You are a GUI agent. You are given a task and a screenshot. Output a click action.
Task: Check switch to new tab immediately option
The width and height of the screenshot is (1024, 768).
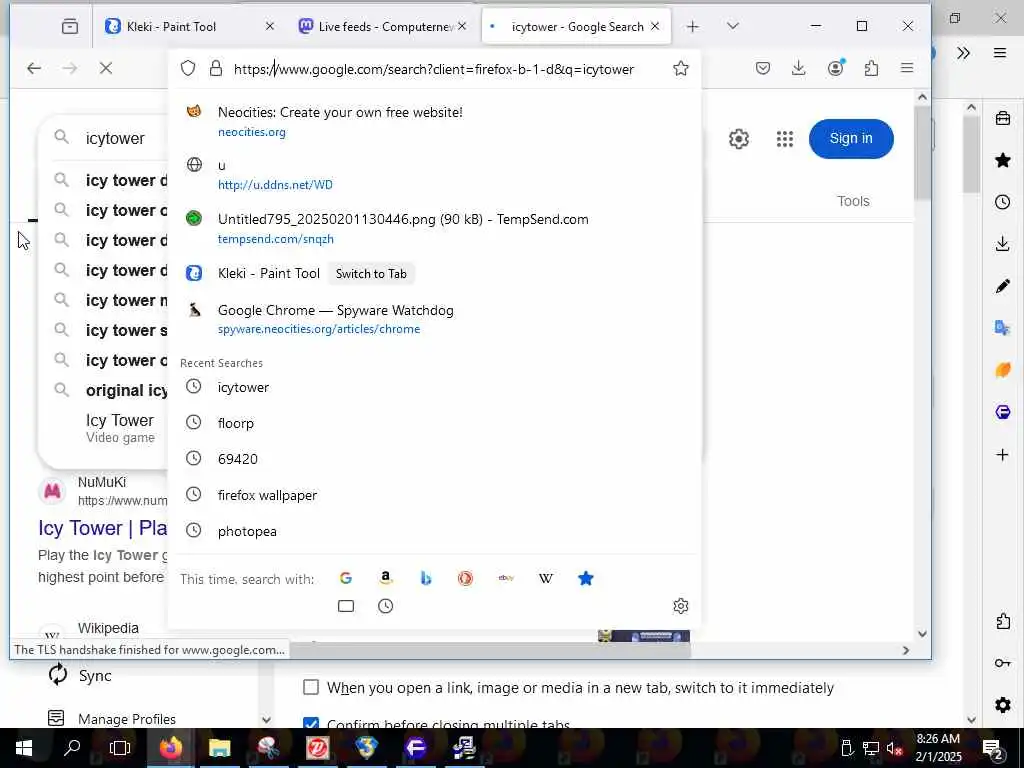coord(311,687)
